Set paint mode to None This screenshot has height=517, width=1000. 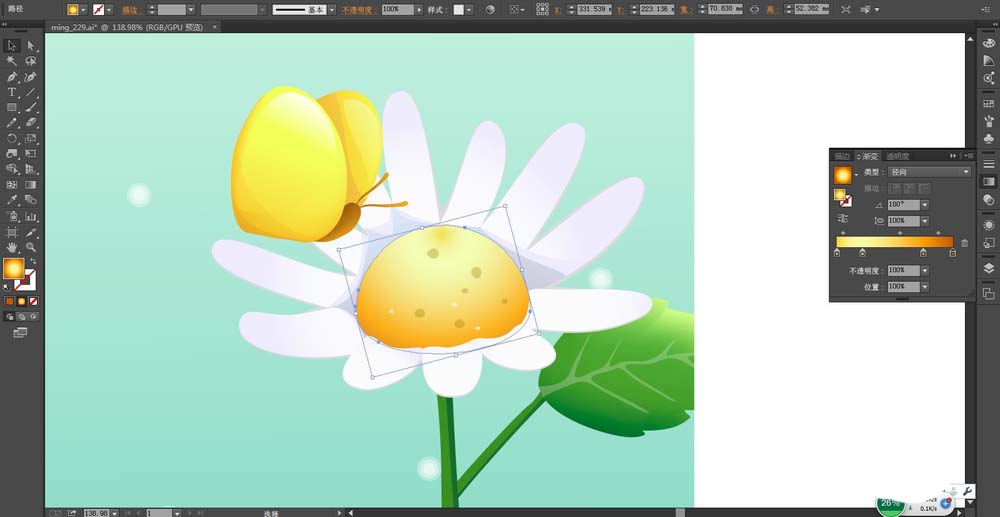point(33,301)
